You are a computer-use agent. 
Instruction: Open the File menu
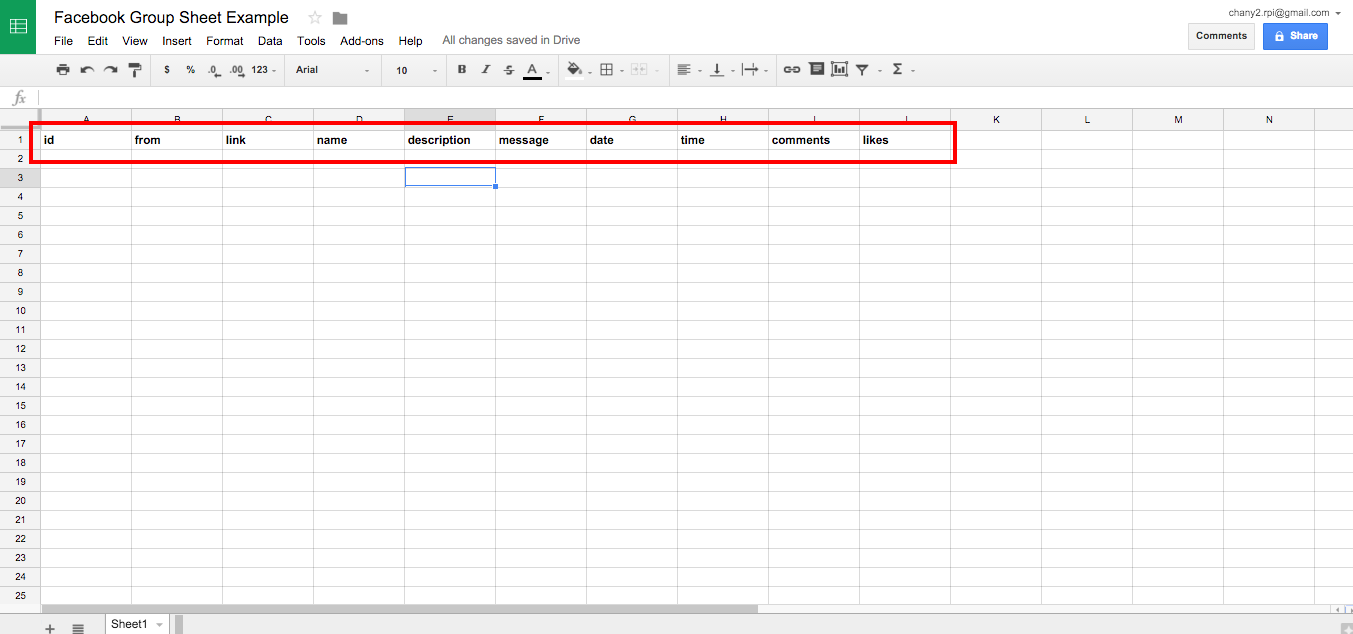63,41
